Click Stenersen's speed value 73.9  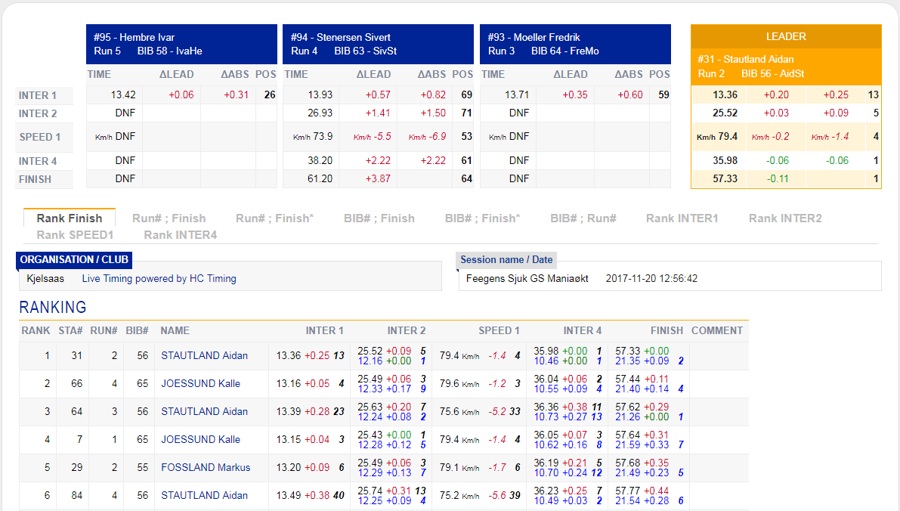coord(323,136)
